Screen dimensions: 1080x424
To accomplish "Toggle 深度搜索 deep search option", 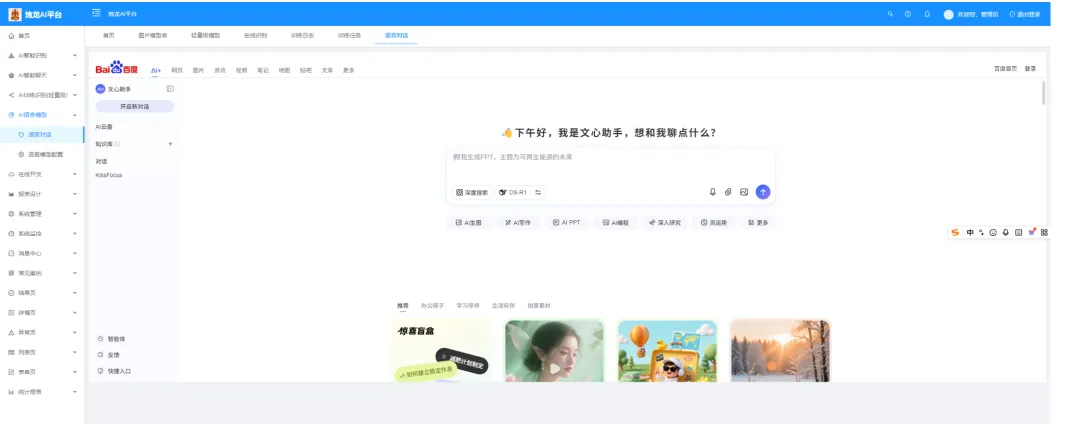I will coord(472,193).
